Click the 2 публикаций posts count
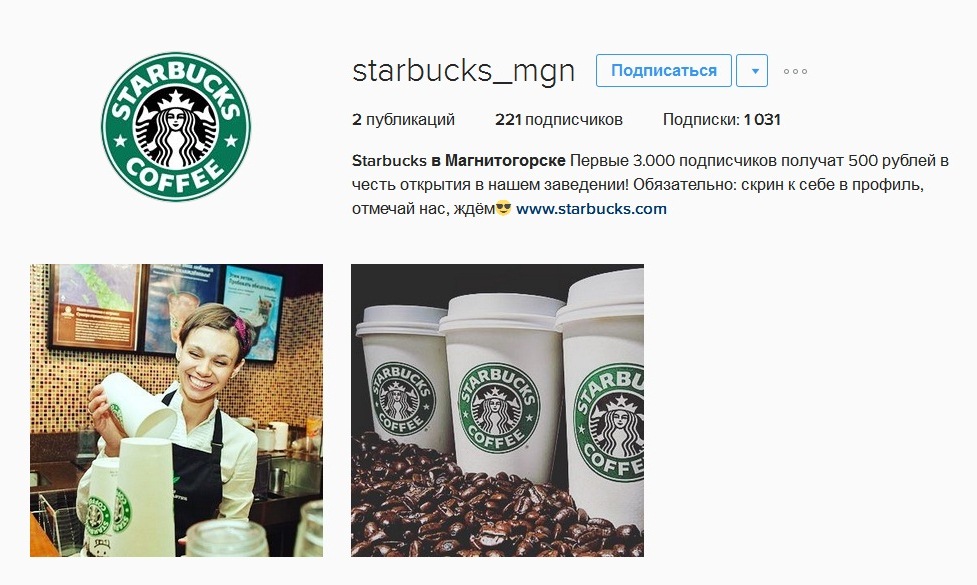 [x=403, y=120]
